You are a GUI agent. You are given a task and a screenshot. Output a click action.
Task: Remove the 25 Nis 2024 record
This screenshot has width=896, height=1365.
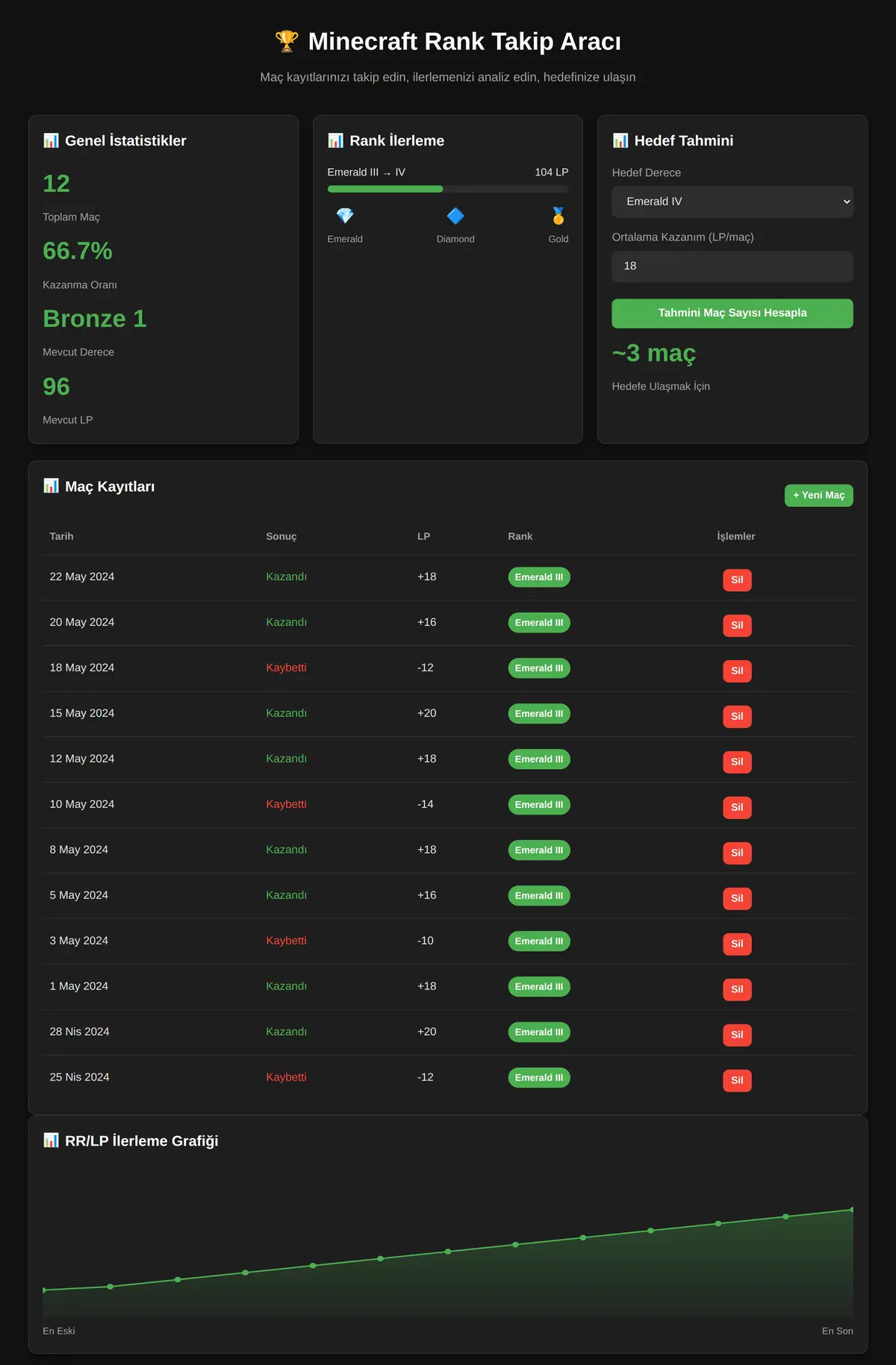pos(737,1081)
